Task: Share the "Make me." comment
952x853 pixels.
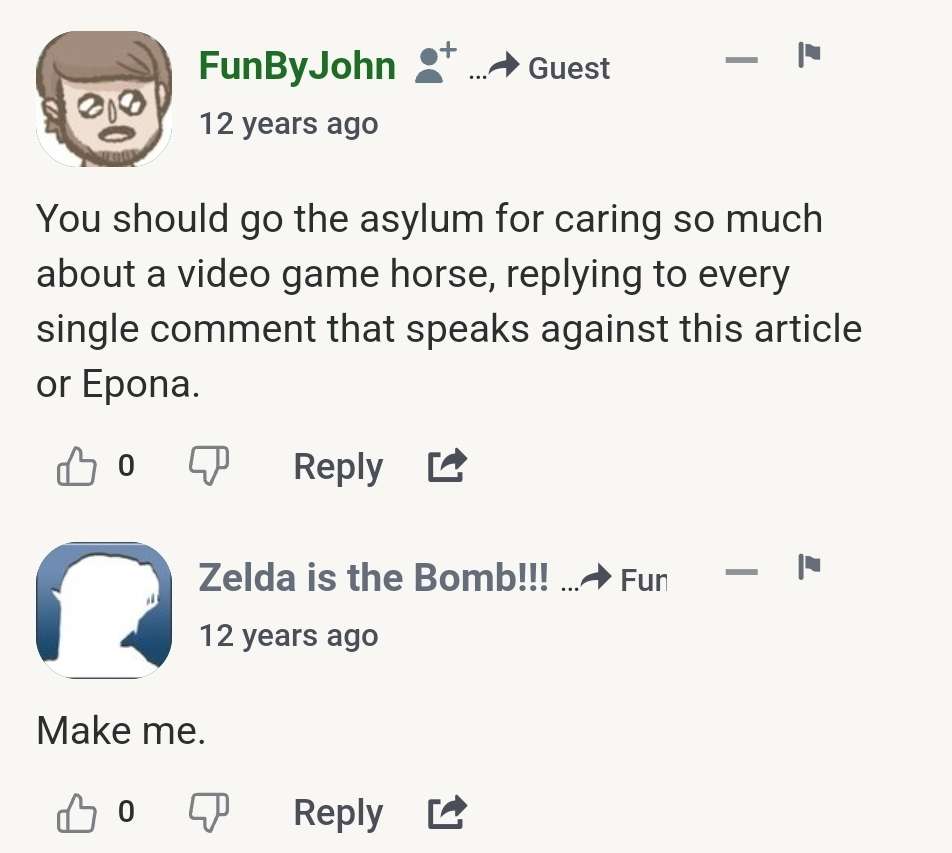Action: point(447,812)
